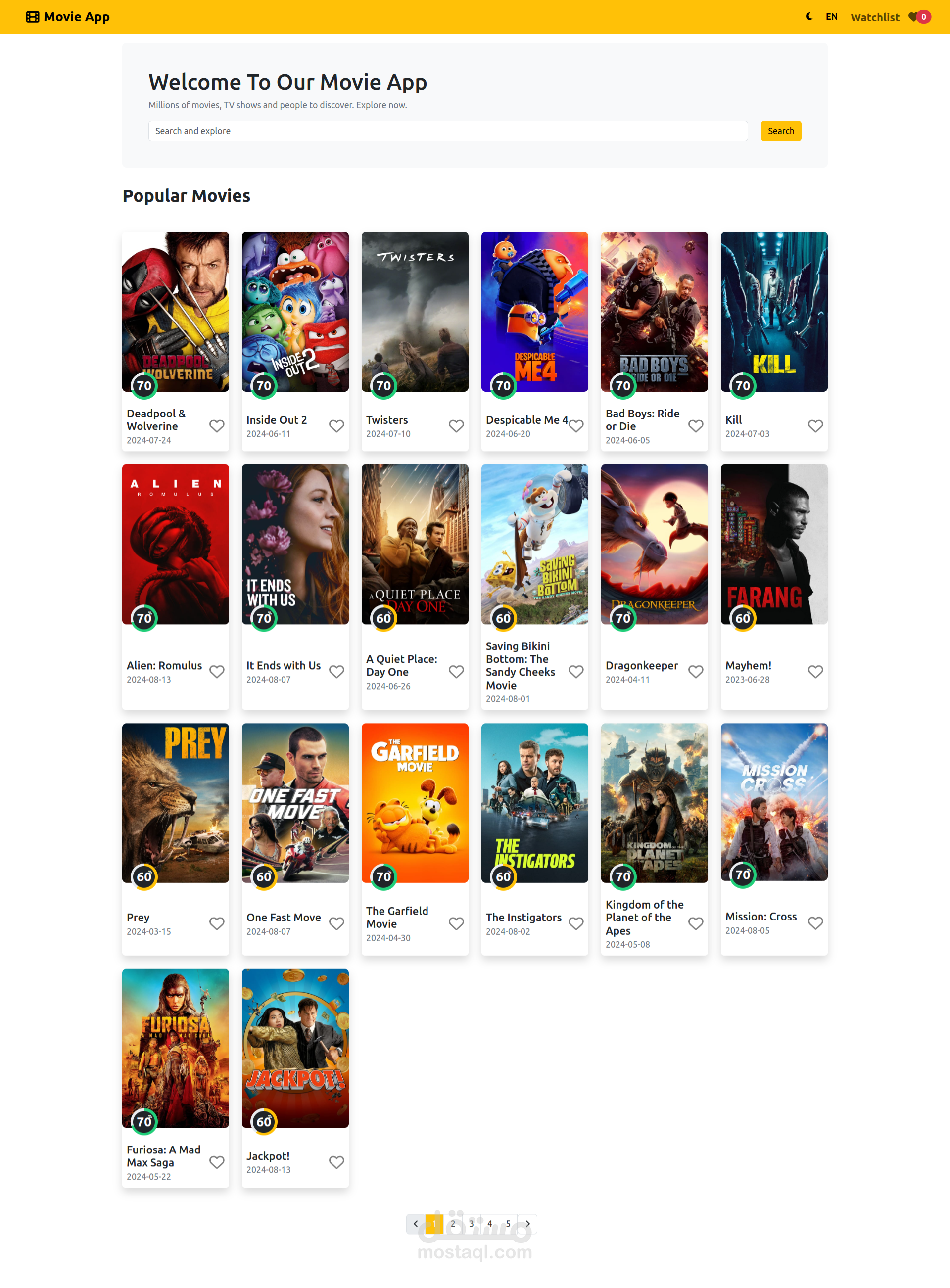The image size is (950, 1288).
Task: Click the yellow Search button
Action: 781,131
